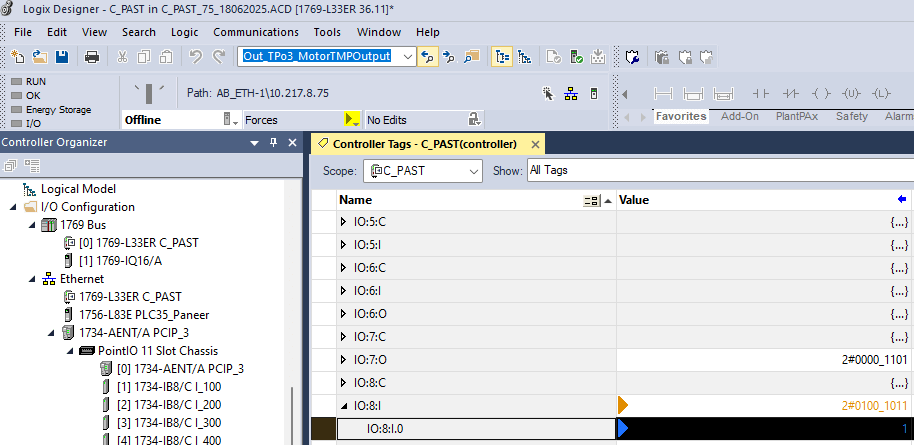Open the Scope C_PAST dropdown
The height and width of the screenshot is (445, 914).
coord(474,171)
